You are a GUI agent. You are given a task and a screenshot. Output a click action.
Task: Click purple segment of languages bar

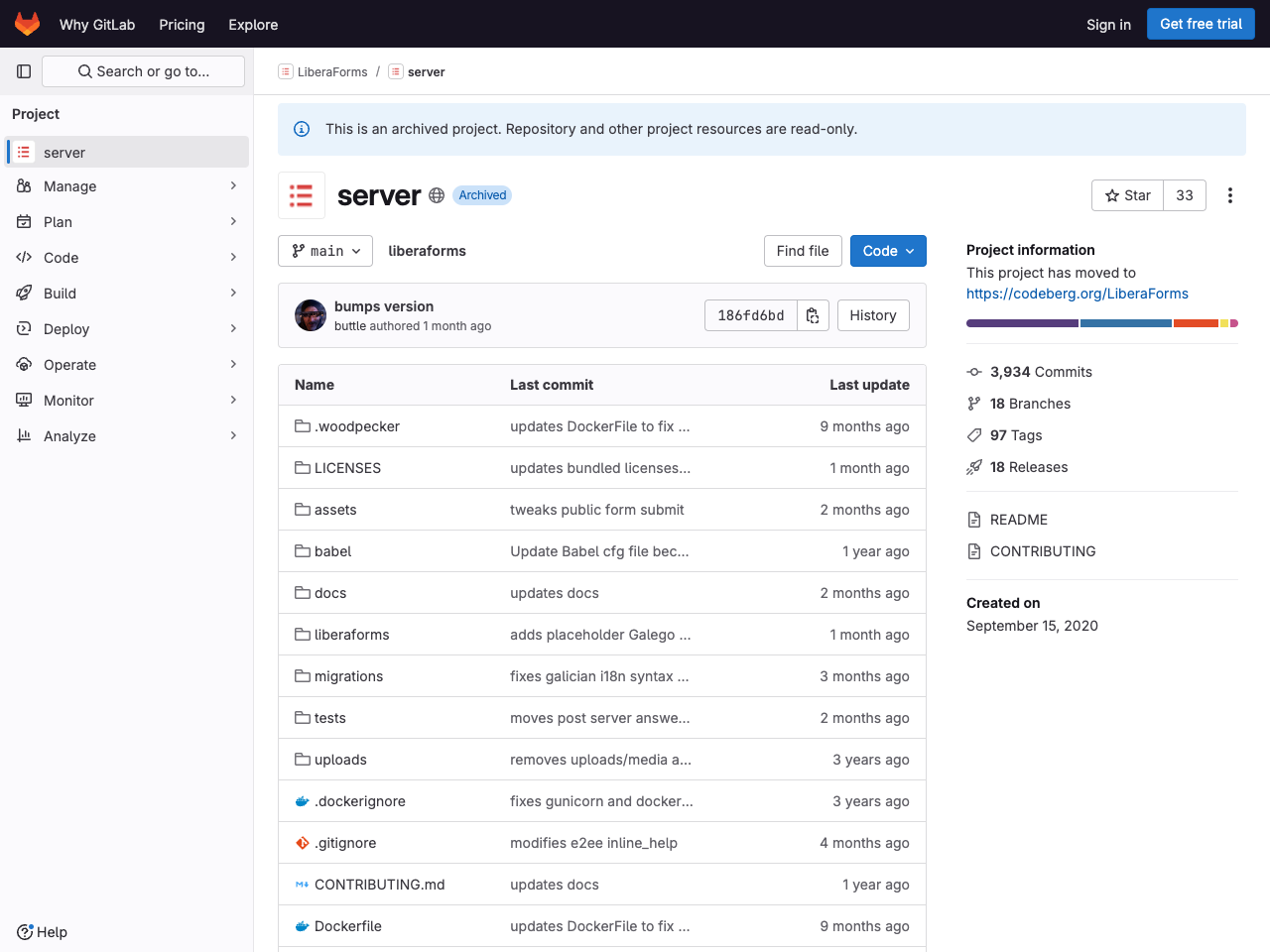pos(1022,323)
